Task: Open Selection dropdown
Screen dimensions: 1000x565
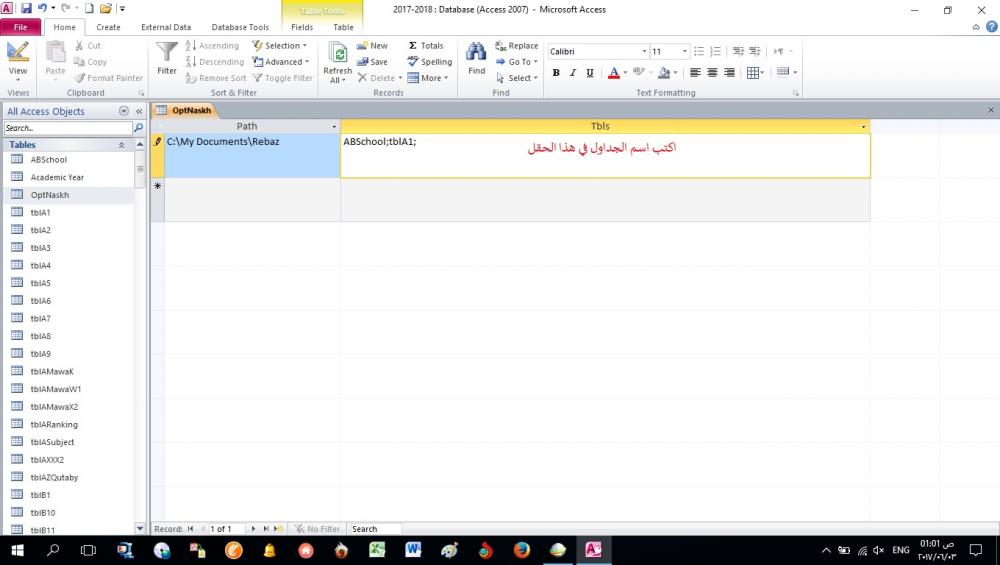Action: pos(279,45)
